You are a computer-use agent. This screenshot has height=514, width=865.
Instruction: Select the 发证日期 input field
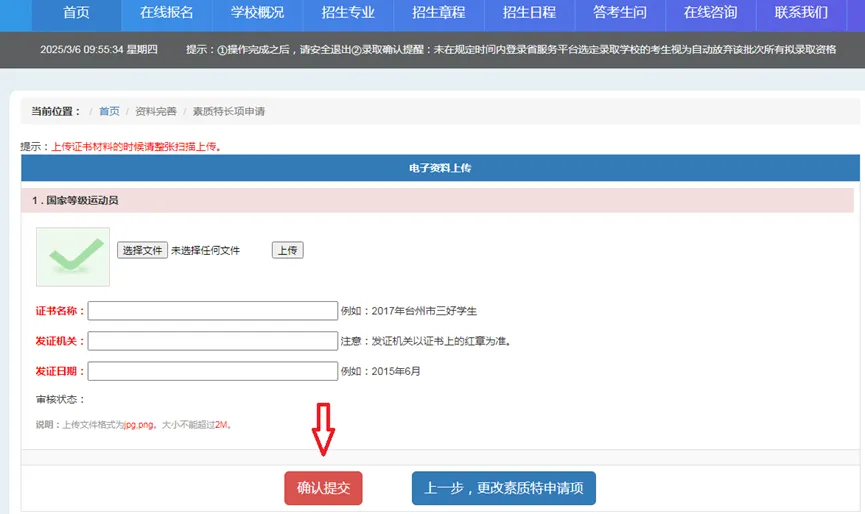tap(213, 371)
